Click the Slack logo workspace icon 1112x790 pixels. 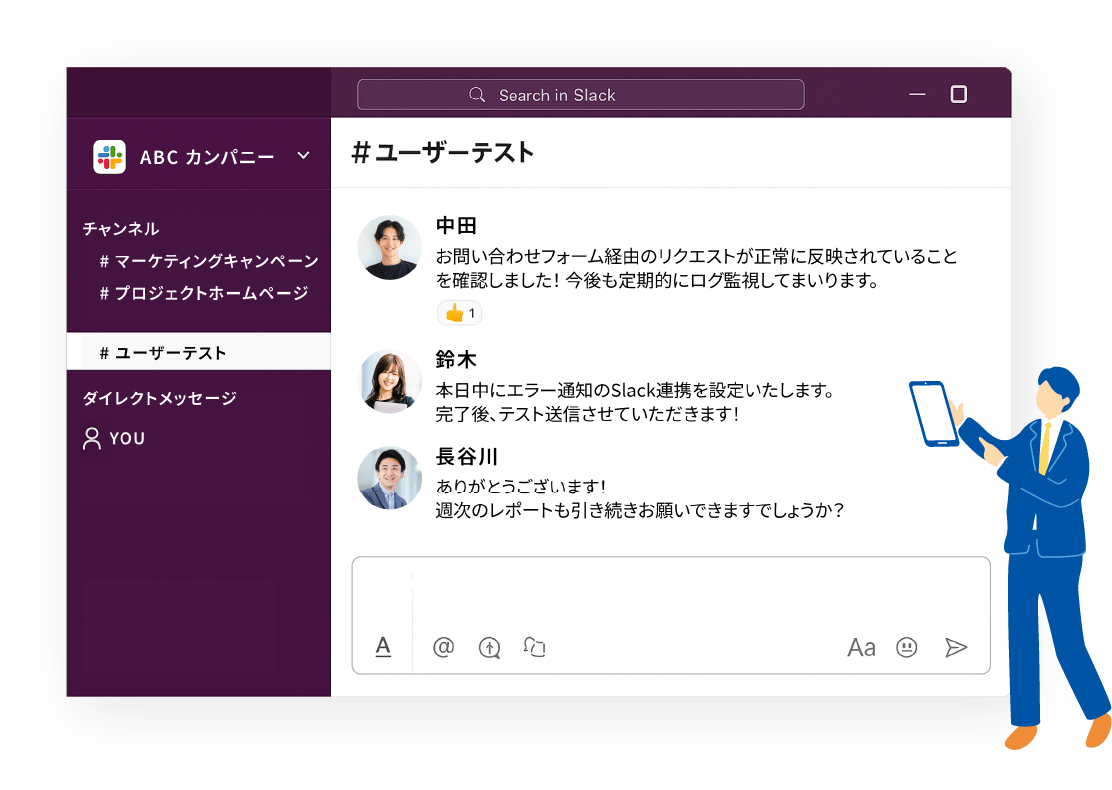109,157
